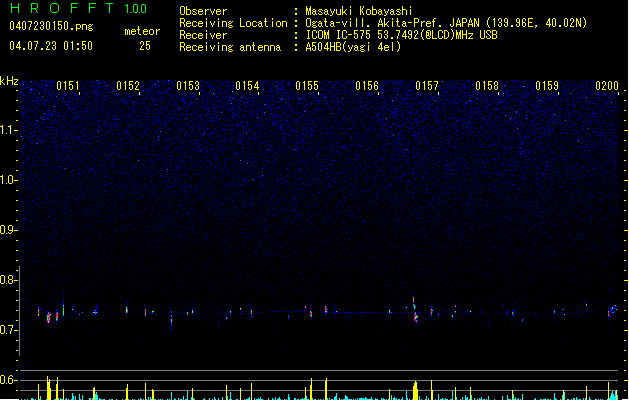Click observer name Masayuki Kobayashi
Screen dimensions: 629x400
[359, 11]
